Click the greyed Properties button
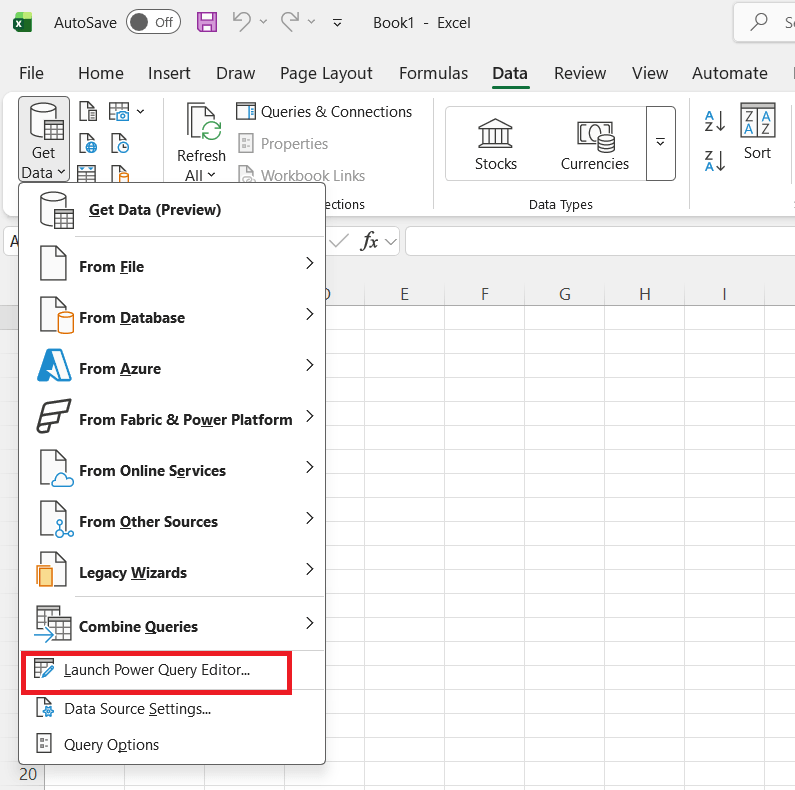This screenshot has height=790, width=795. point(283,143)
